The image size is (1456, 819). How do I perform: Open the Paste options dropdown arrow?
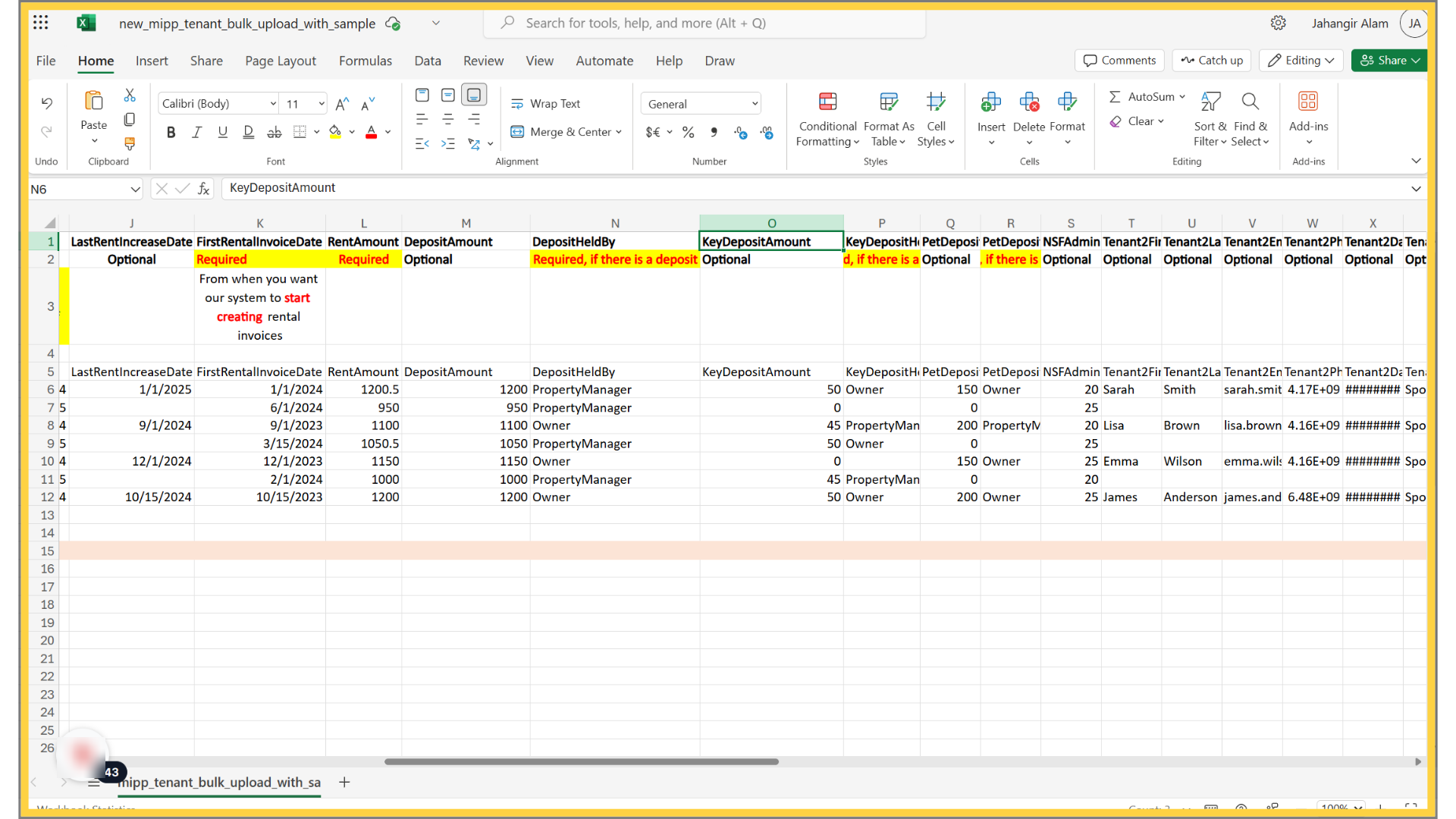[94, 141]
